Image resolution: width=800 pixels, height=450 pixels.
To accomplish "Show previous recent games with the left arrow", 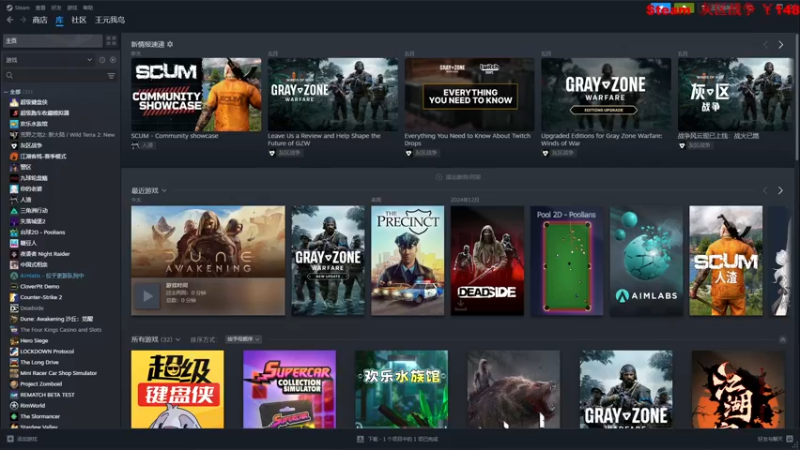I will click(x=765, y=190).
